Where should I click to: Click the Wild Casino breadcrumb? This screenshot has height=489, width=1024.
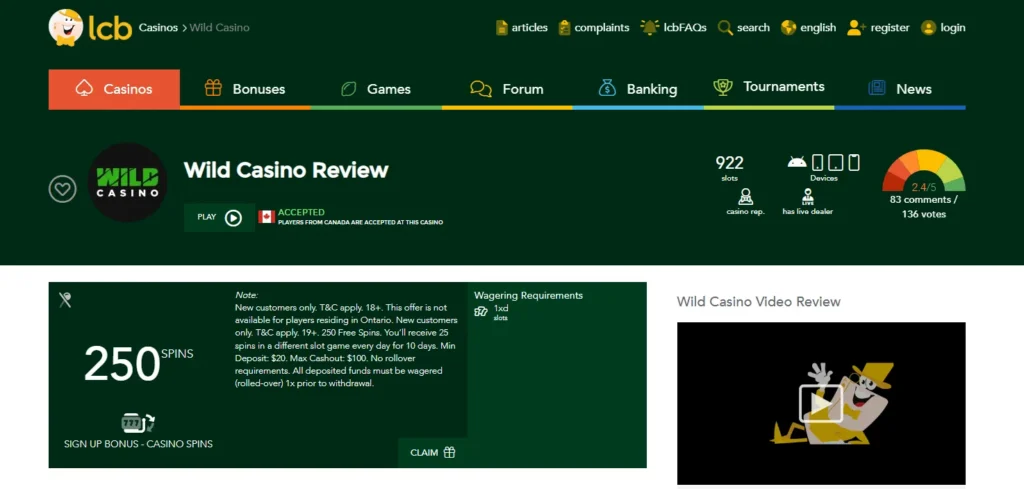coord(219,27)
